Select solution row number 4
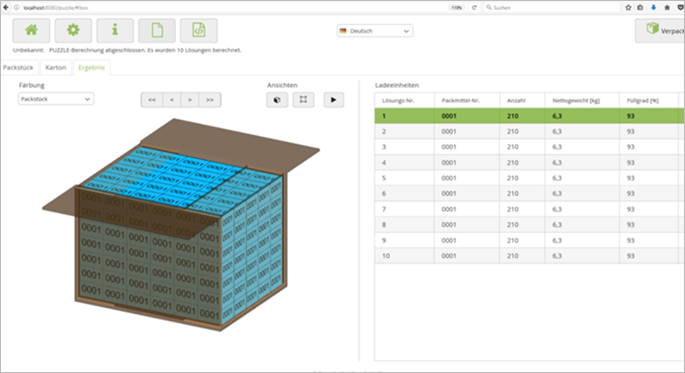Screen dimensions: 685x373 click(529, 162)
